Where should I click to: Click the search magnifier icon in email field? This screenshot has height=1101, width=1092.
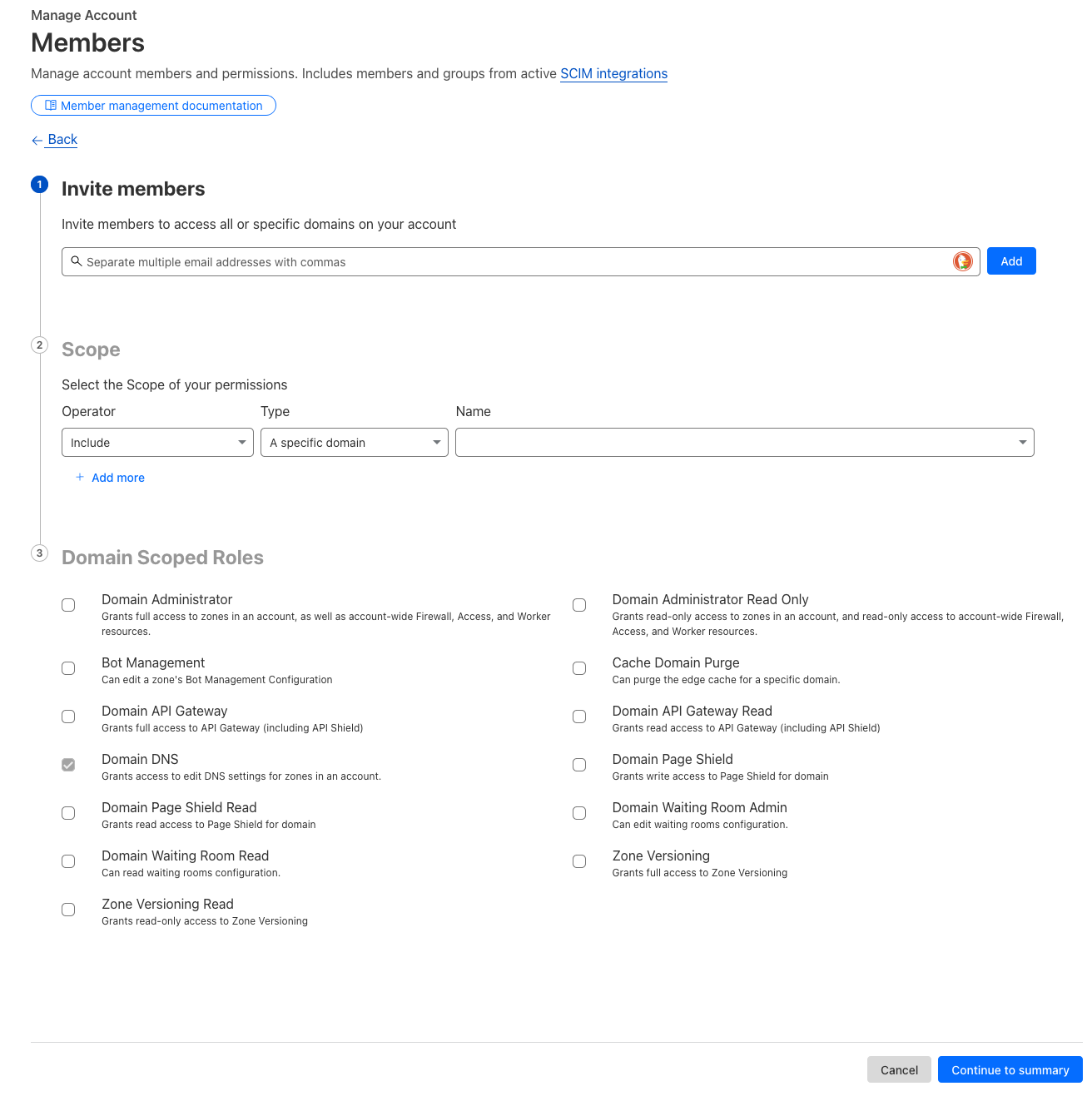coord(77,261)
